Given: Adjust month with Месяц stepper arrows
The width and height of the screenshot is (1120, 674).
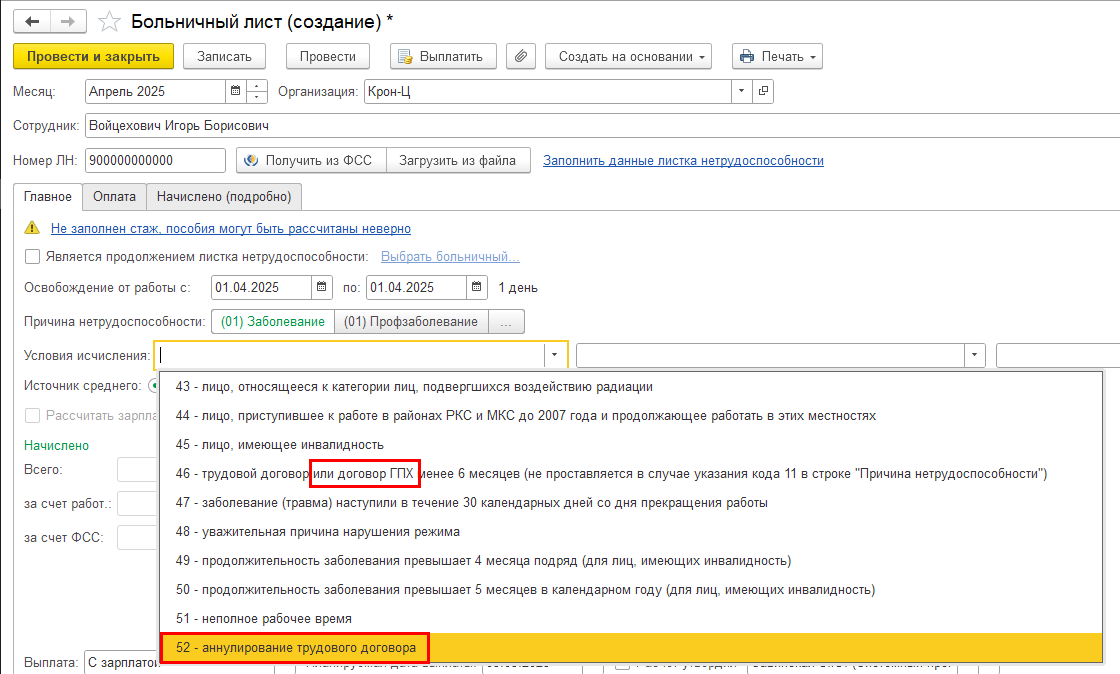Looking at the screenshot, I should [x=256, y=91].
